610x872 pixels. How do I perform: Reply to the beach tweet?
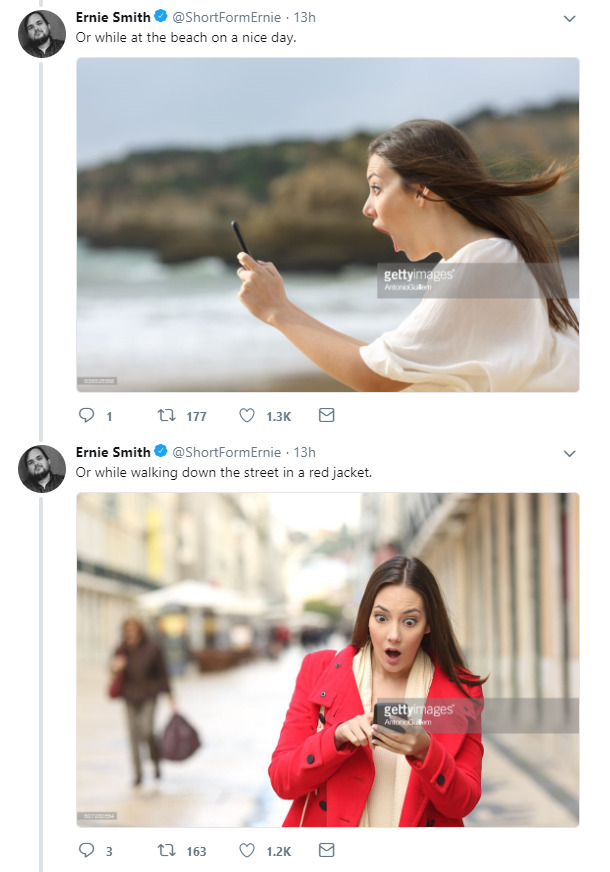[x=86, y=416]
